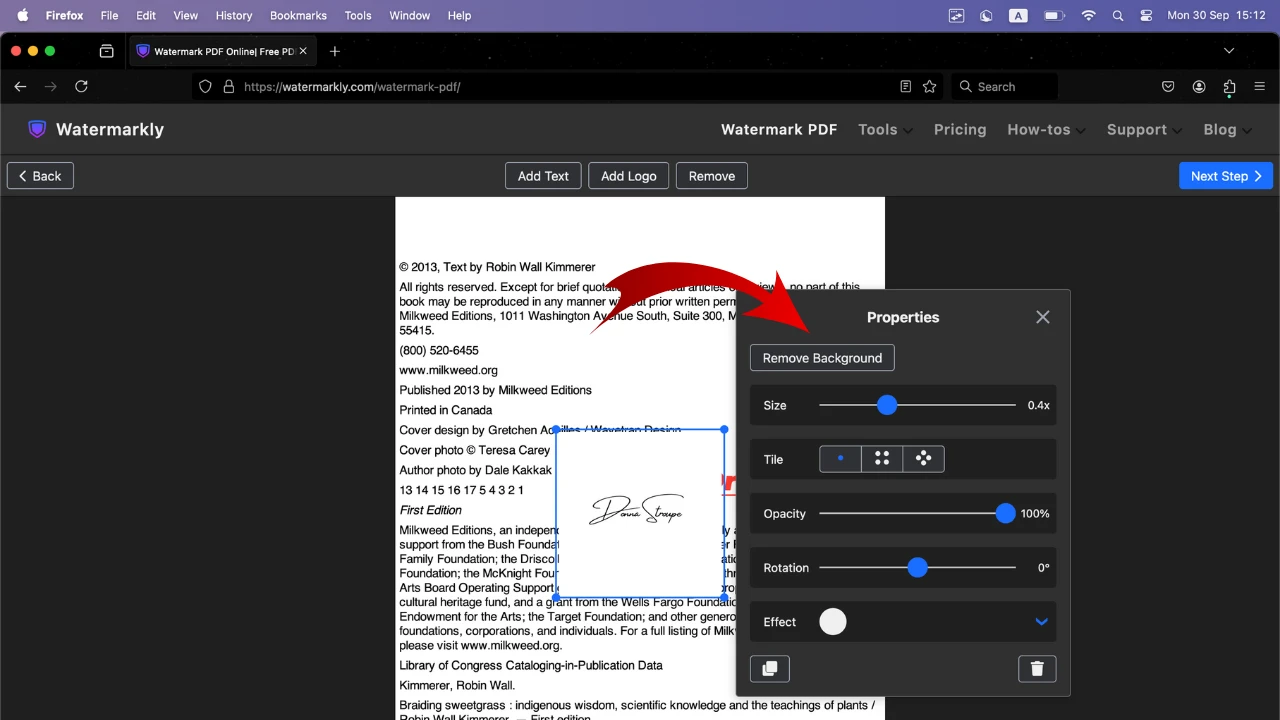Duplicate the watermark with the copy icon

click(770, 669)
